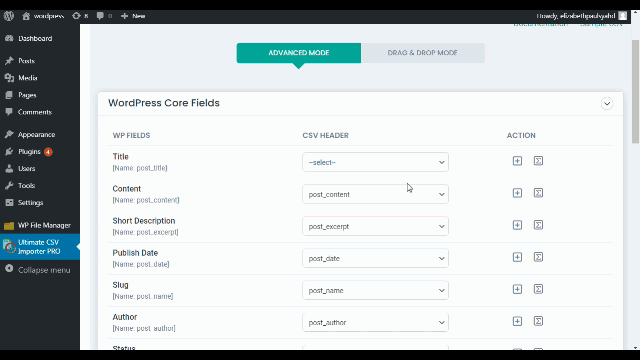Click the sigma formula icon in Content row
640x360 pixels.
[538, 193]
